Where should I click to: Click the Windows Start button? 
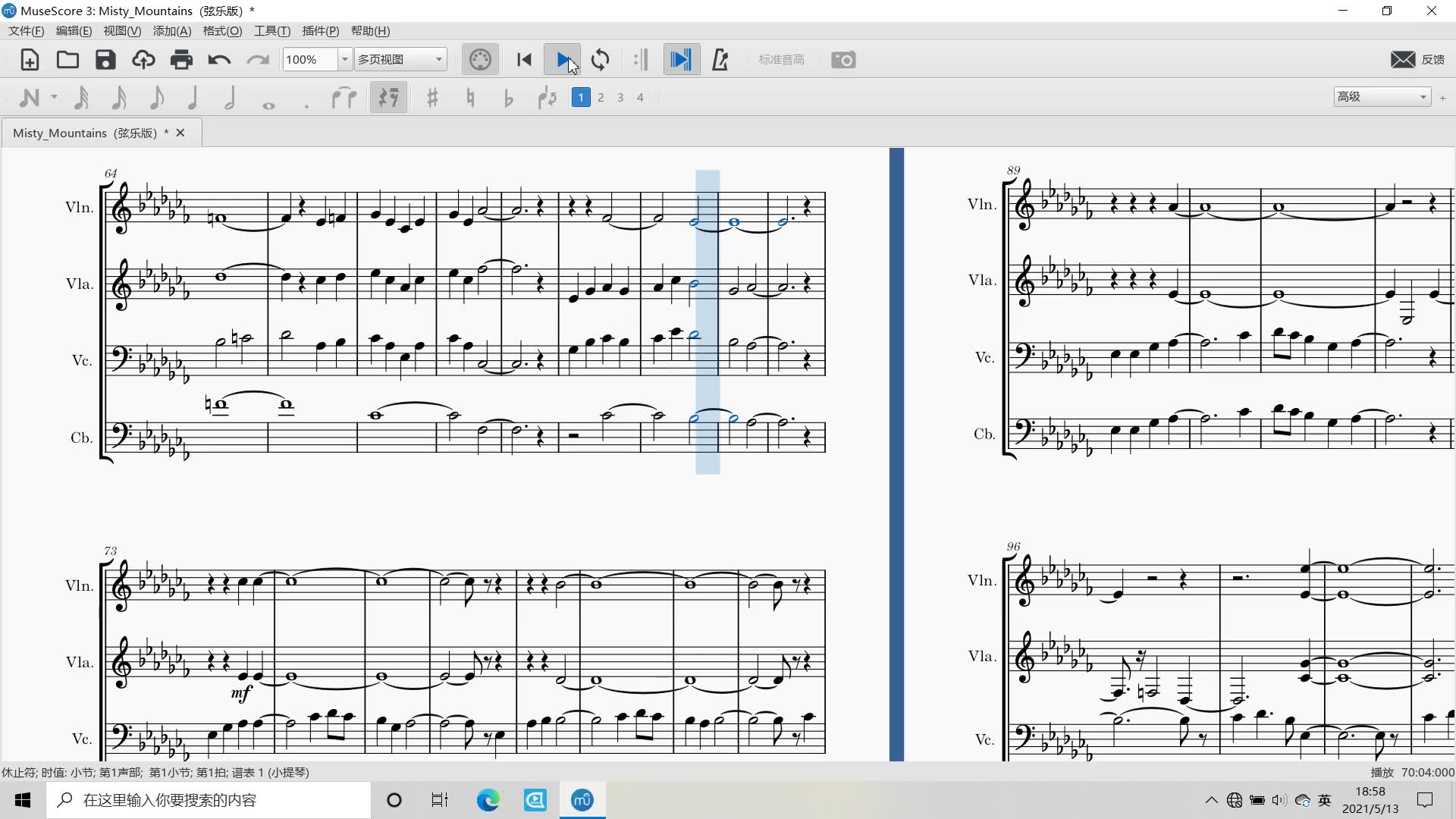coord(23,800)
